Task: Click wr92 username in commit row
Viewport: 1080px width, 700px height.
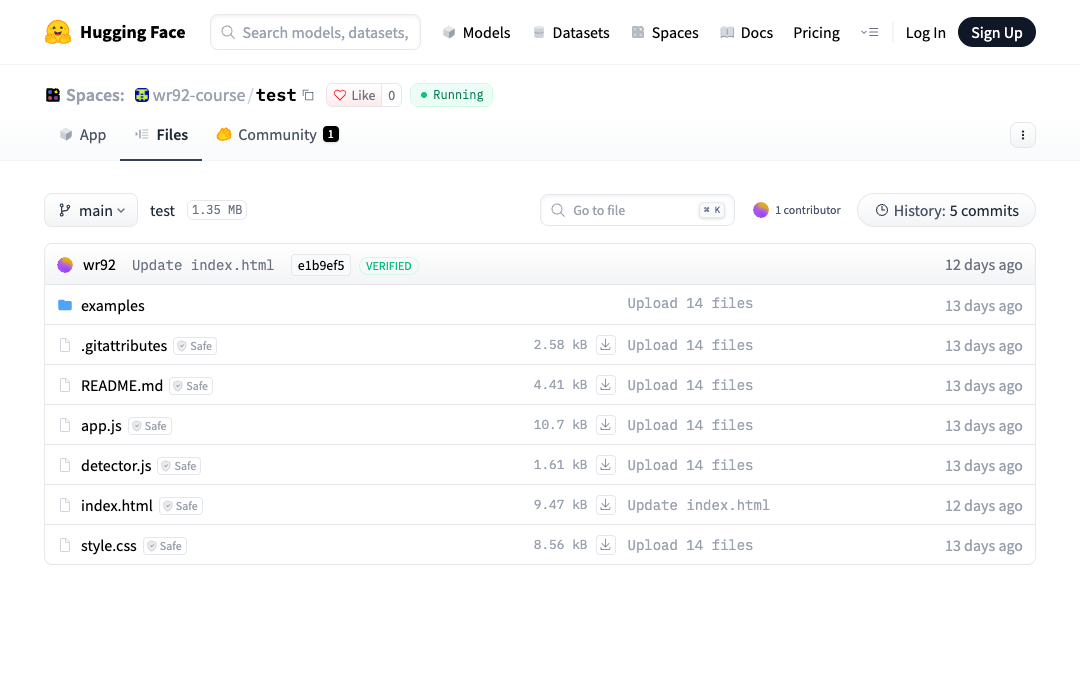Action: point(99,265)
